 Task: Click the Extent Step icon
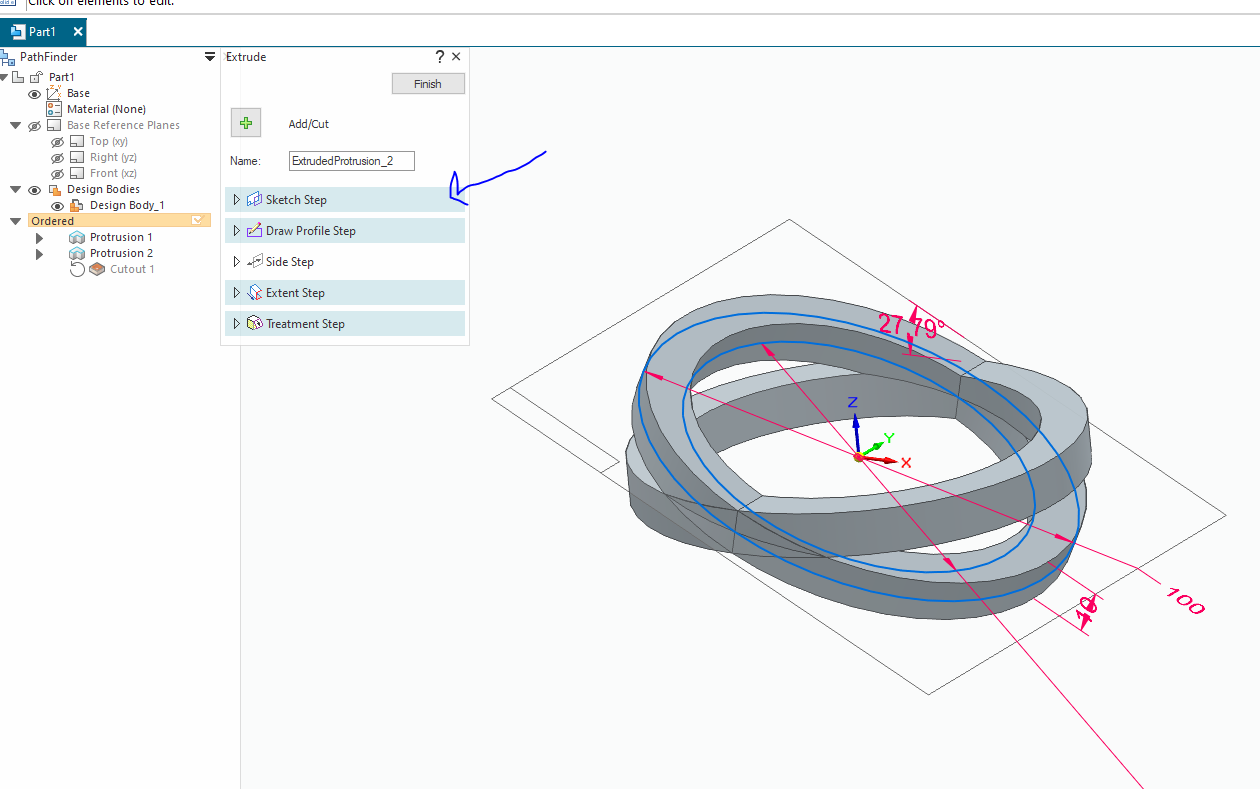[254, 293]
